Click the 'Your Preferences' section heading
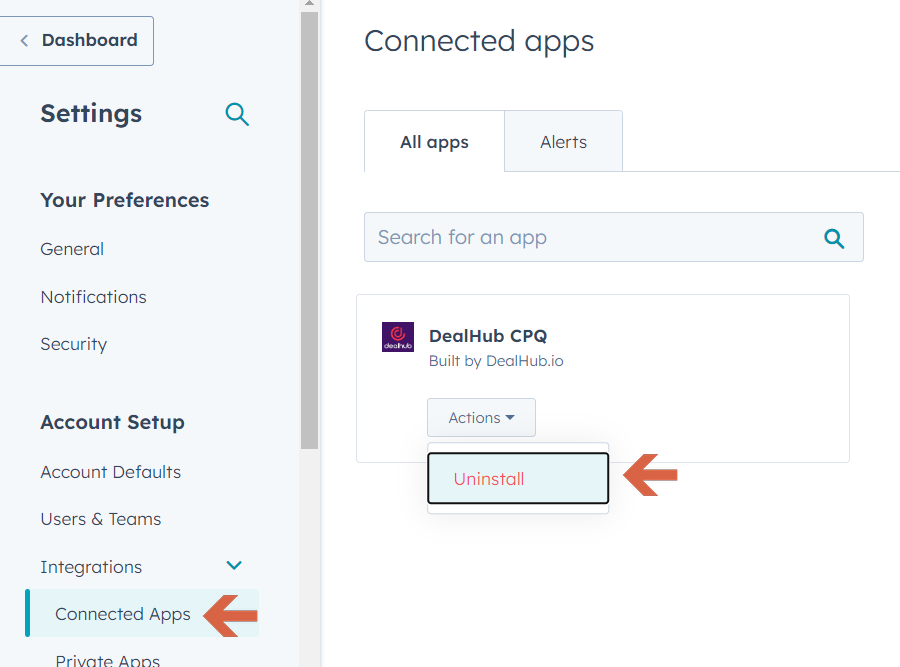The width and height of the screenshot is (900, 667). 125,200
